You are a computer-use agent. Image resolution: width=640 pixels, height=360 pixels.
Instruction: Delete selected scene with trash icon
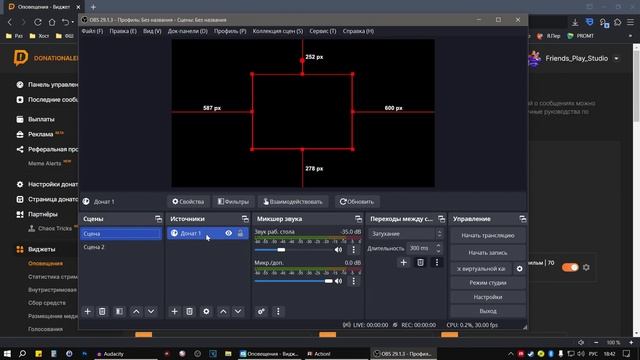point(102,311)
